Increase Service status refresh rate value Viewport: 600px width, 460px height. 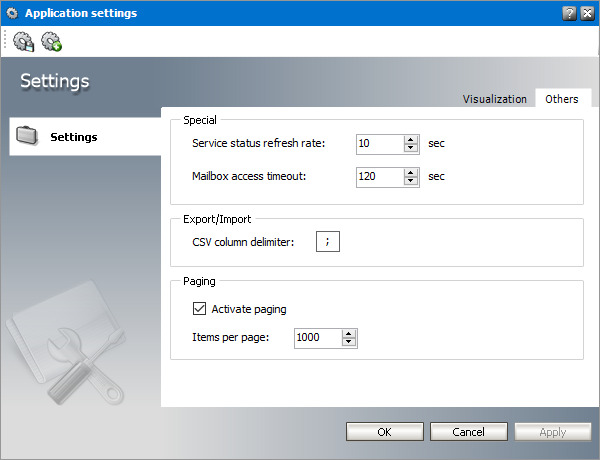pos(411,140)
